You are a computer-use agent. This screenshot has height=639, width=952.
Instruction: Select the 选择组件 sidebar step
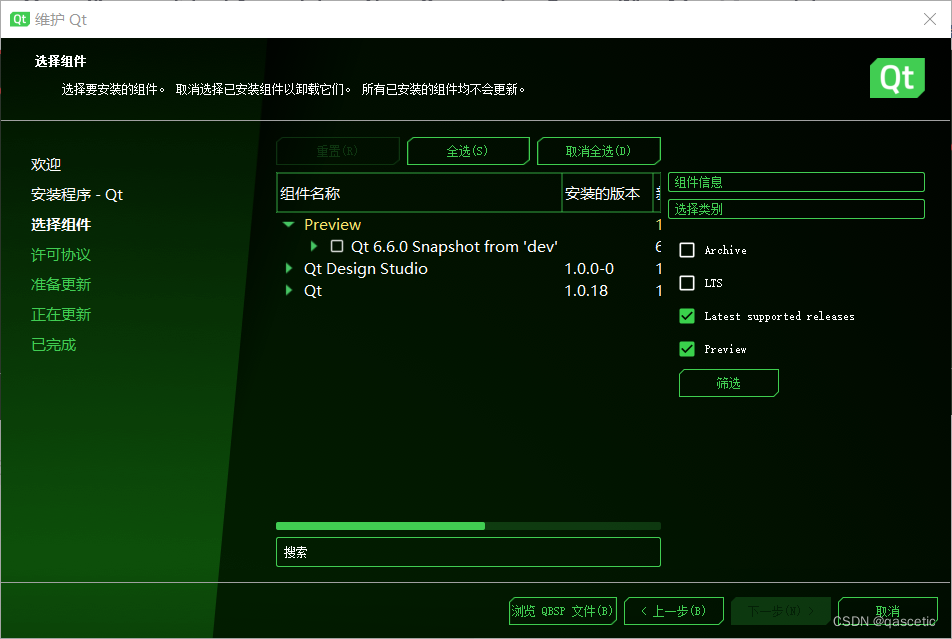[x=61, y=225]
